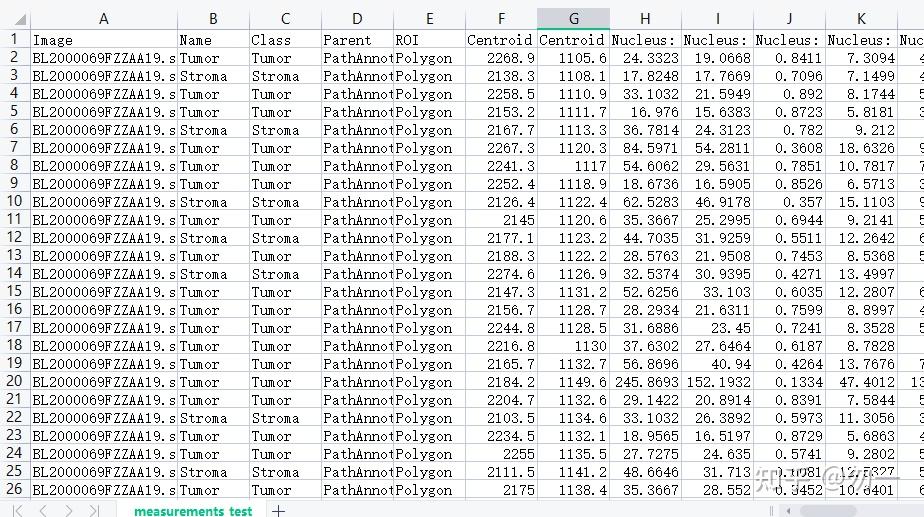Select the cell with value 1105.6

pos(573,58)
